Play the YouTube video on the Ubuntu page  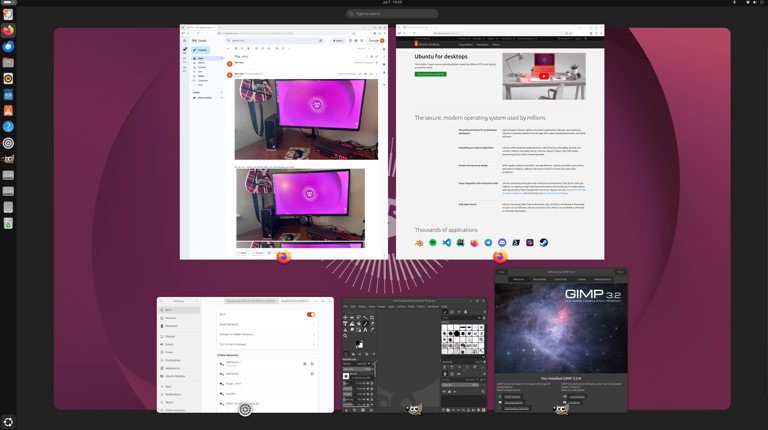(x=544, y=76)
